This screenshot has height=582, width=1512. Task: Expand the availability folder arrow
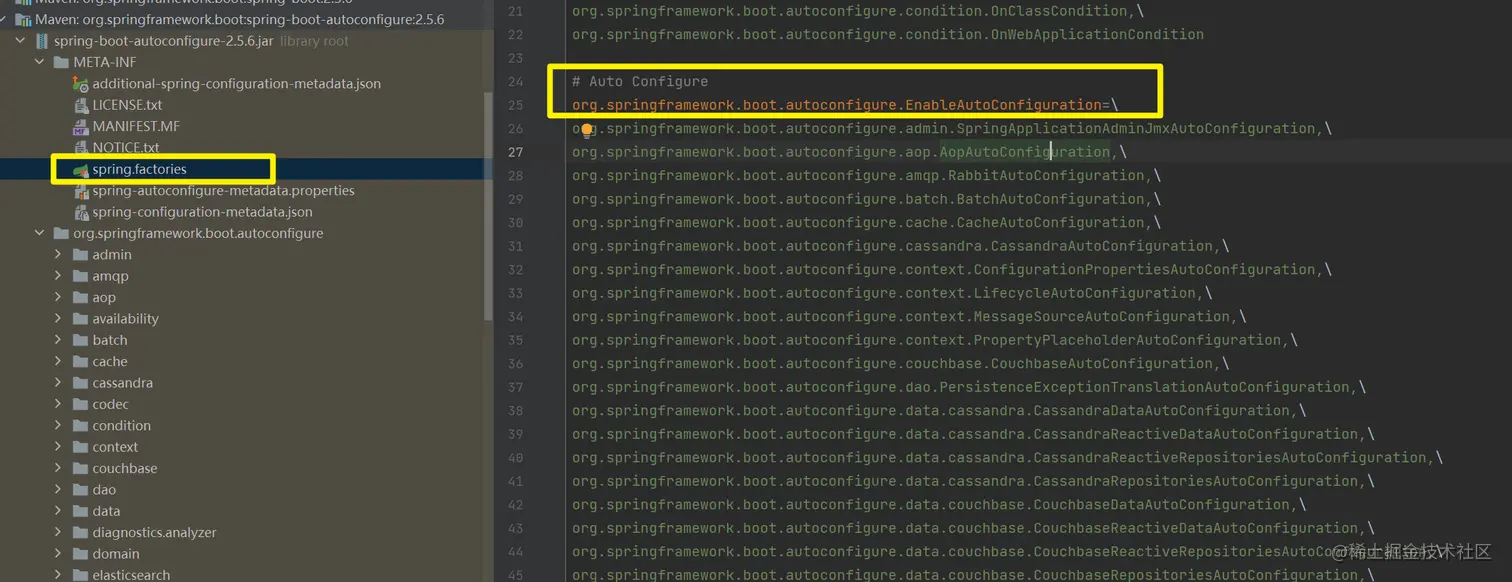click(59, 318)
